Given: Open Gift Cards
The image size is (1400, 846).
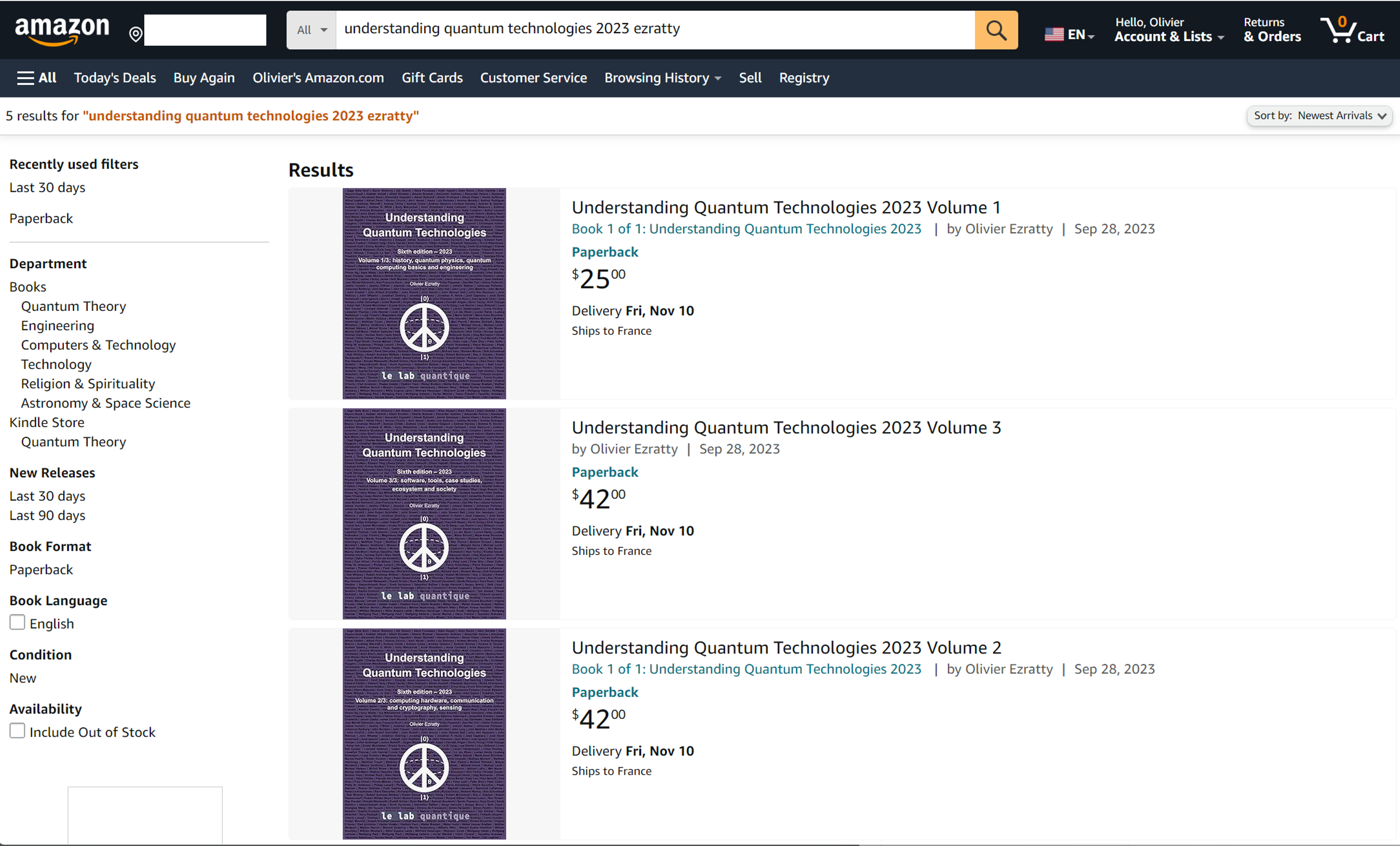Looking at the screenshot, I should [432, 78].
